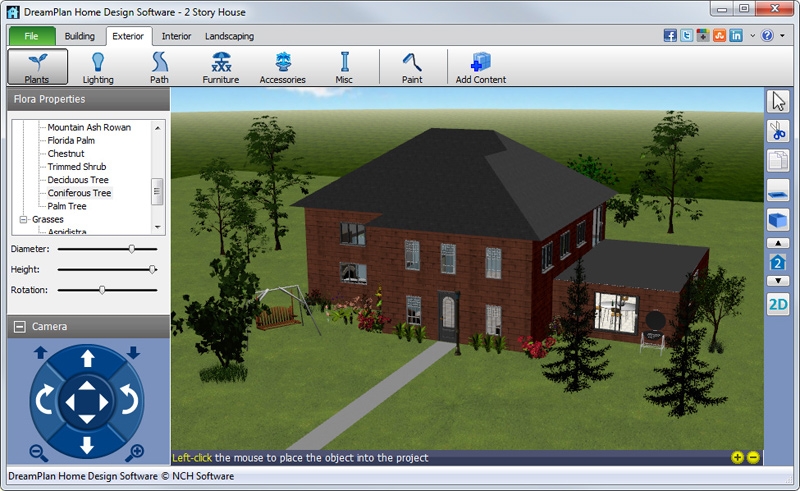Go down one story level
The image size is (800, 491).
pyautogui.click(x=778, y=281)
